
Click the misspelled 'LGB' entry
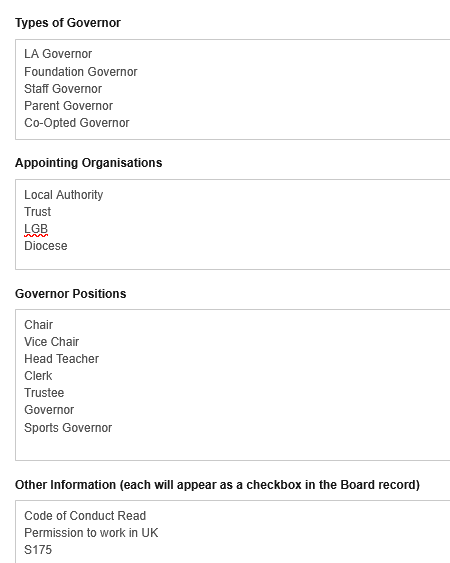36,229
